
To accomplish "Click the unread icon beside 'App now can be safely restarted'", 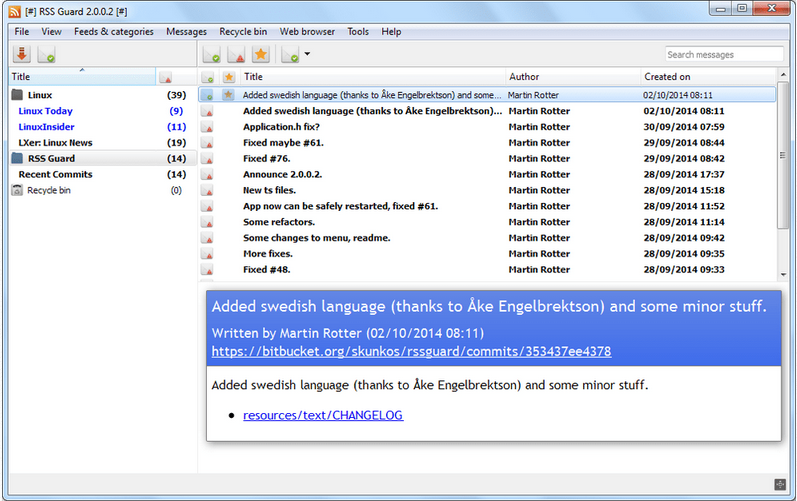I will click(x=207, y=206).
